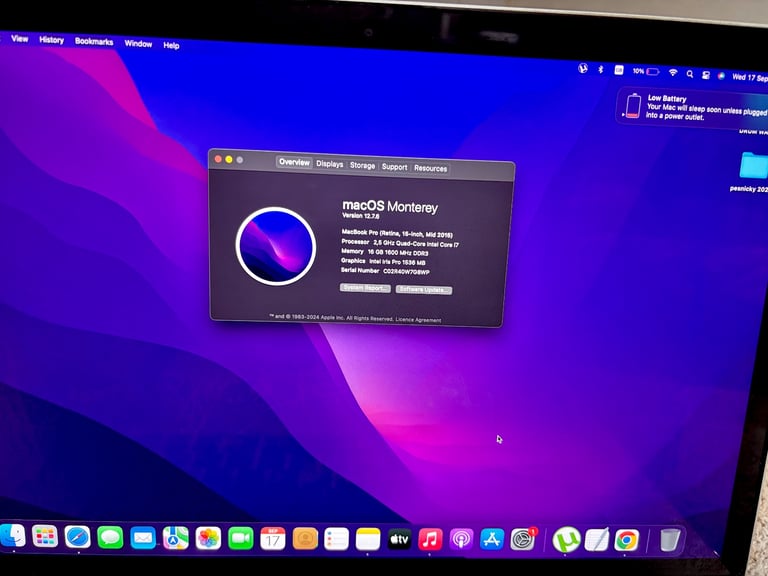Screen dimensions: 768x576
Task: Open Control Centre in menu bar
Action: (x=706, y=75)
